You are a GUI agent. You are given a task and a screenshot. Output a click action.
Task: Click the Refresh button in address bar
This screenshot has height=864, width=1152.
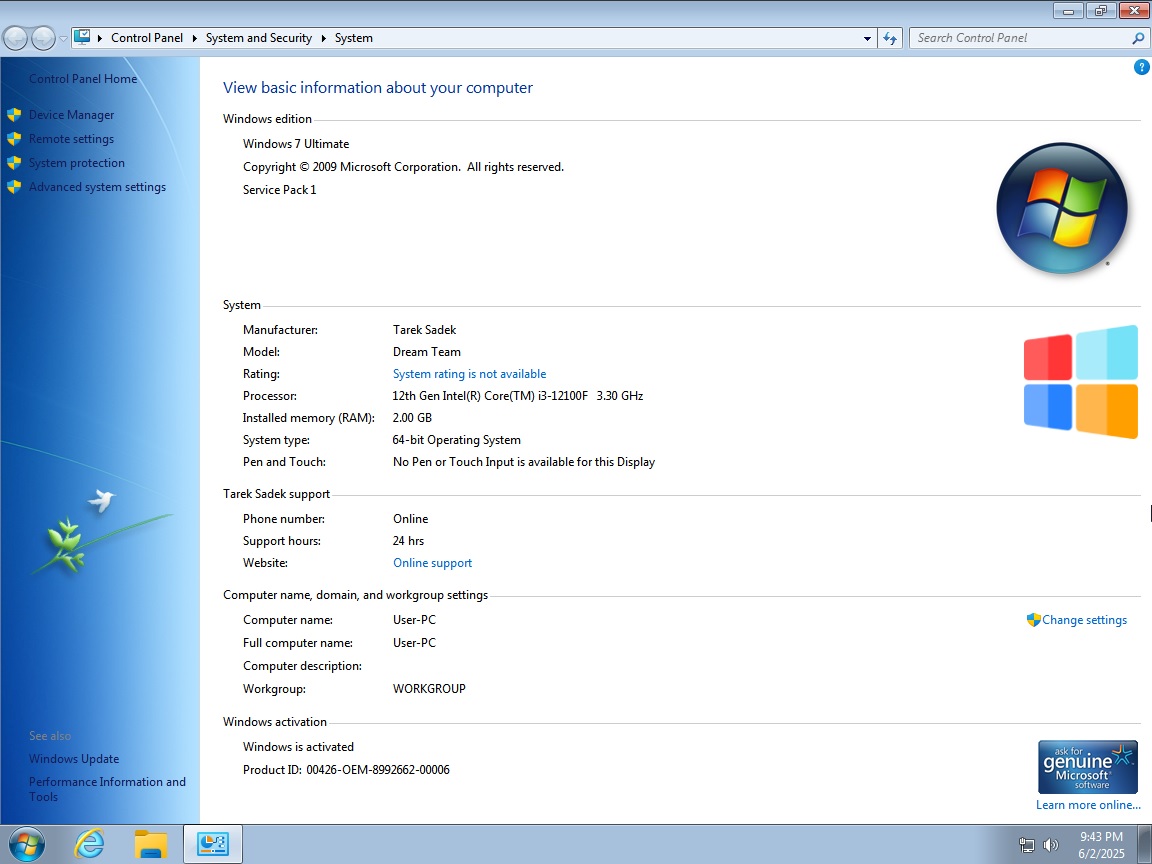pyautogui.click(x=890, y=38)
